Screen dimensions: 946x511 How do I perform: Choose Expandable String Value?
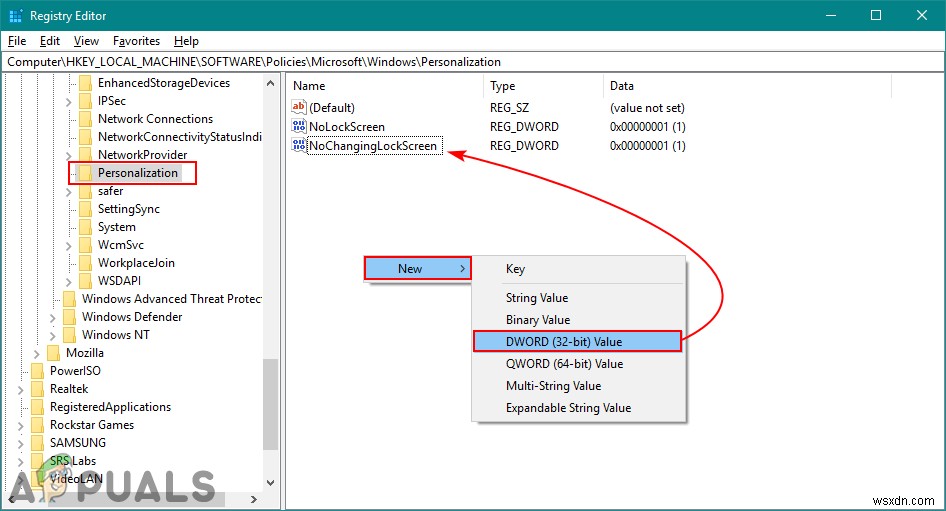point(579,408)
